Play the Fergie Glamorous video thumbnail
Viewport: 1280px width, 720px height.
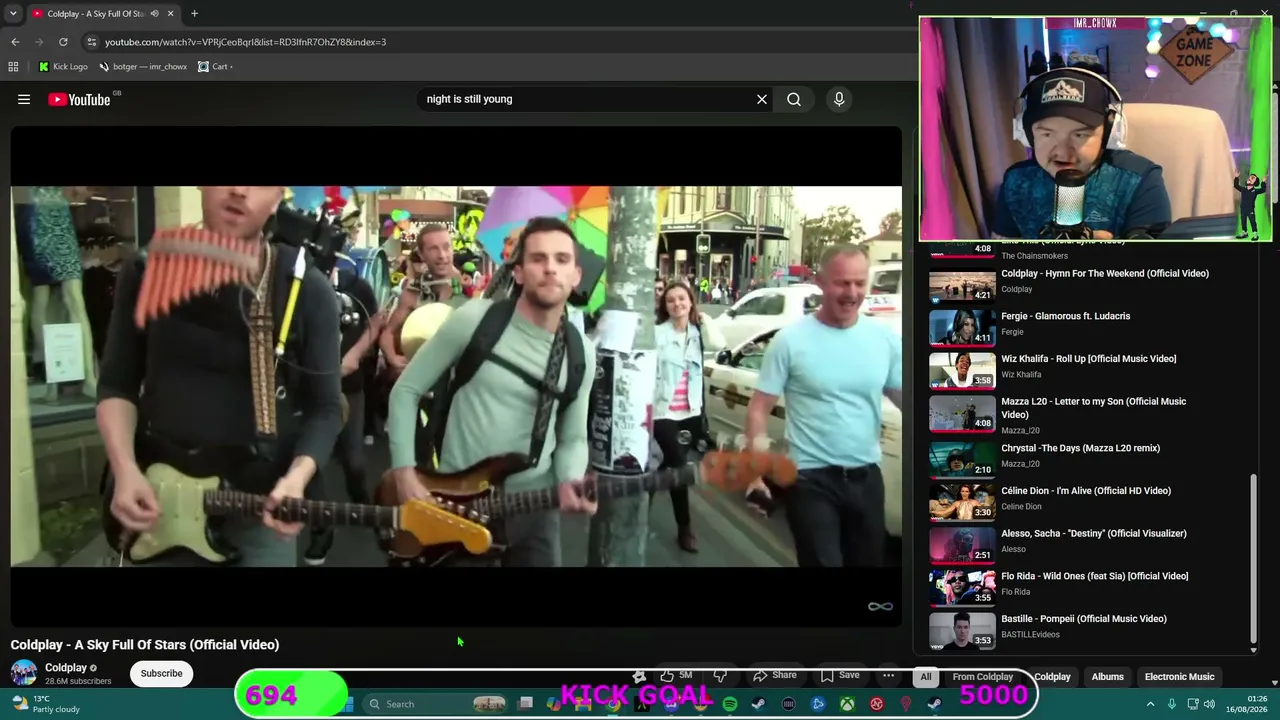tap(962, 327)
